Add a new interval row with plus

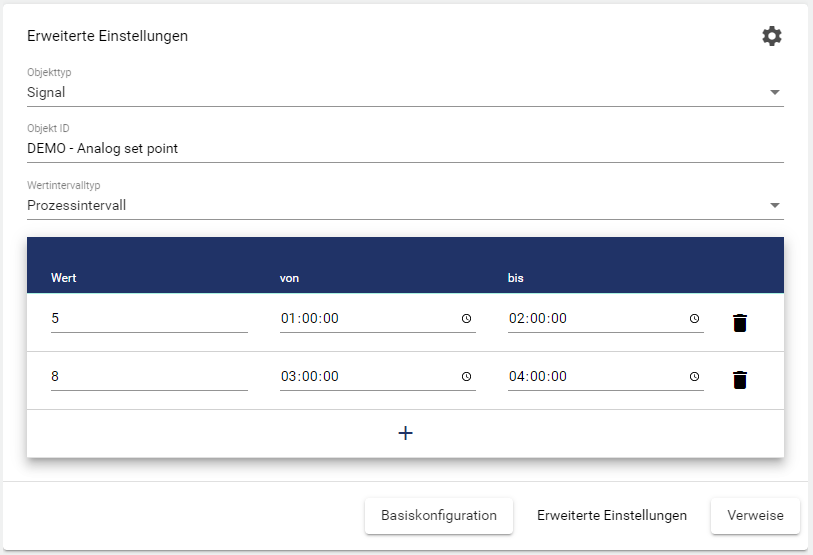pyautogui.click(x=405, y=433)
